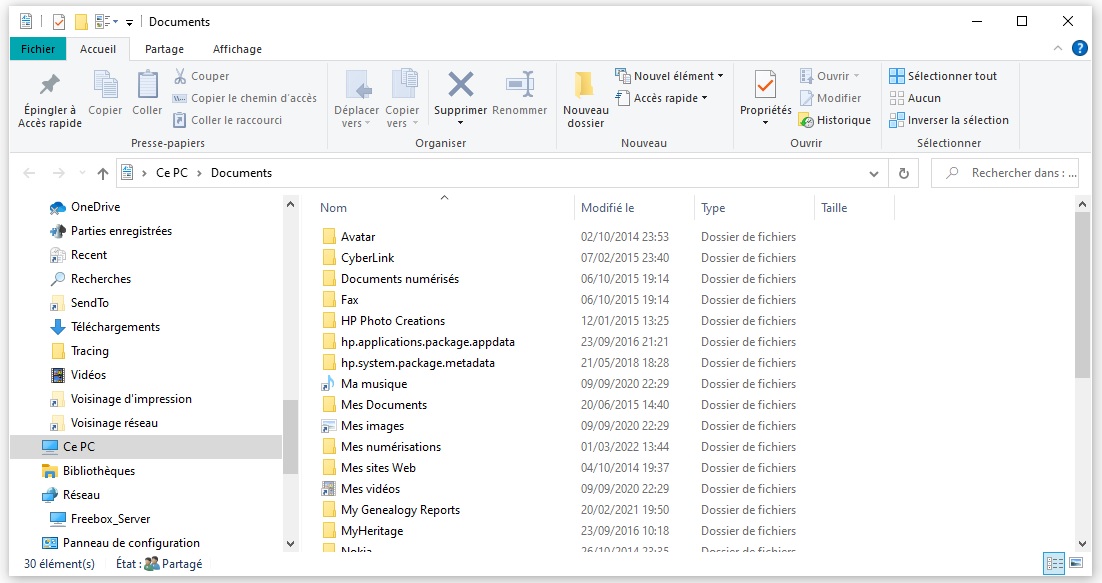This screenshot has height=583, width=1102.
Task: Switch to details view icon in status bar
Action: pos(1054,563)
